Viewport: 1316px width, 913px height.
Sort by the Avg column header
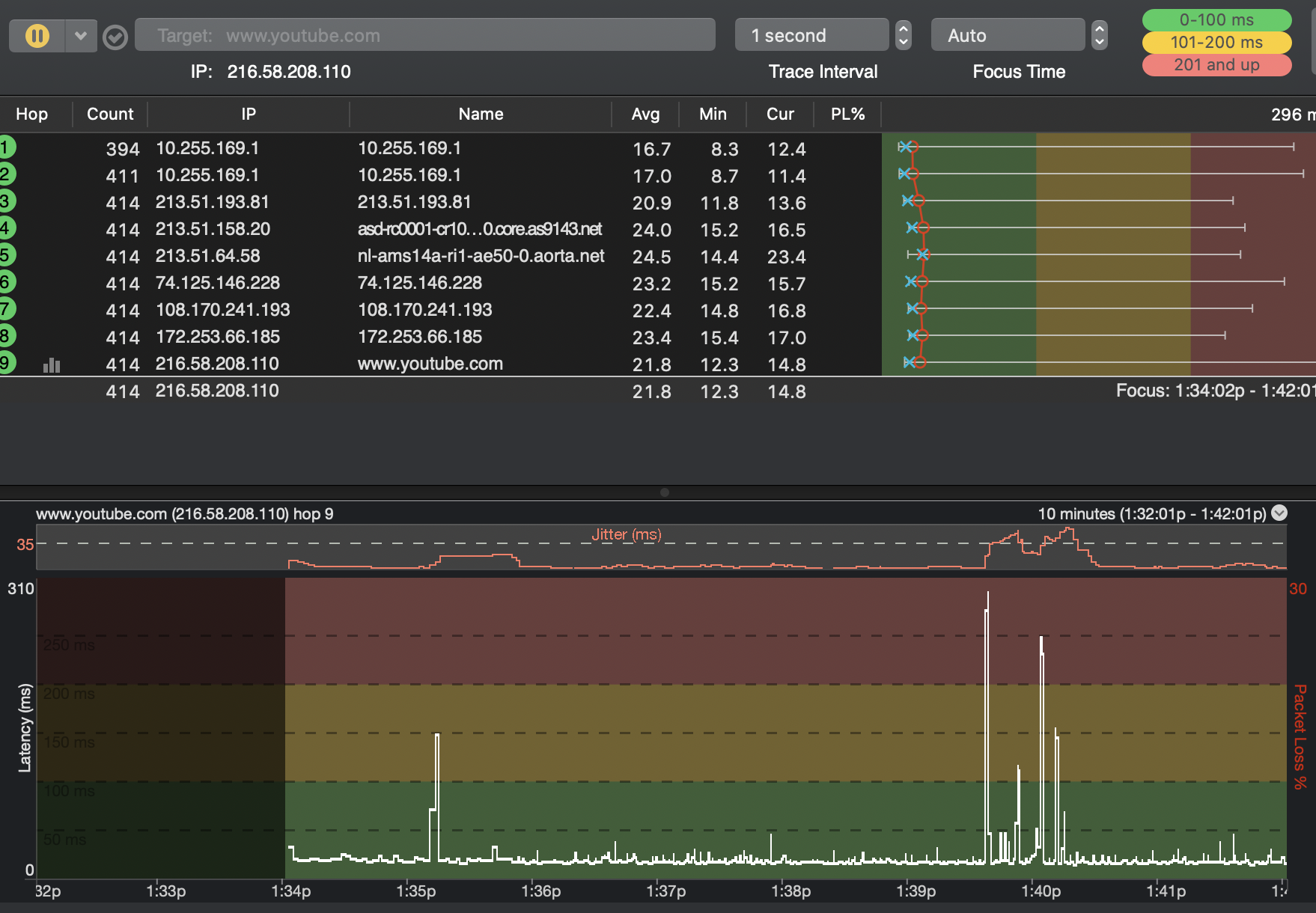click(x=645, y=114)
